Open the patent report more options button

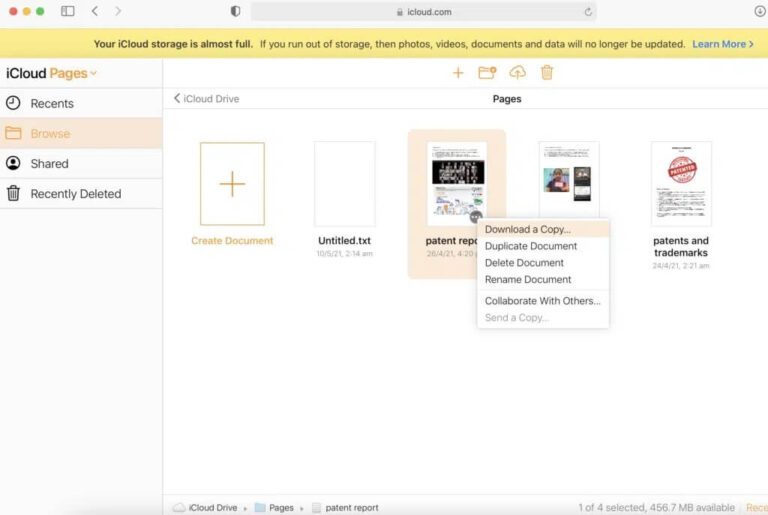[475, 216]
